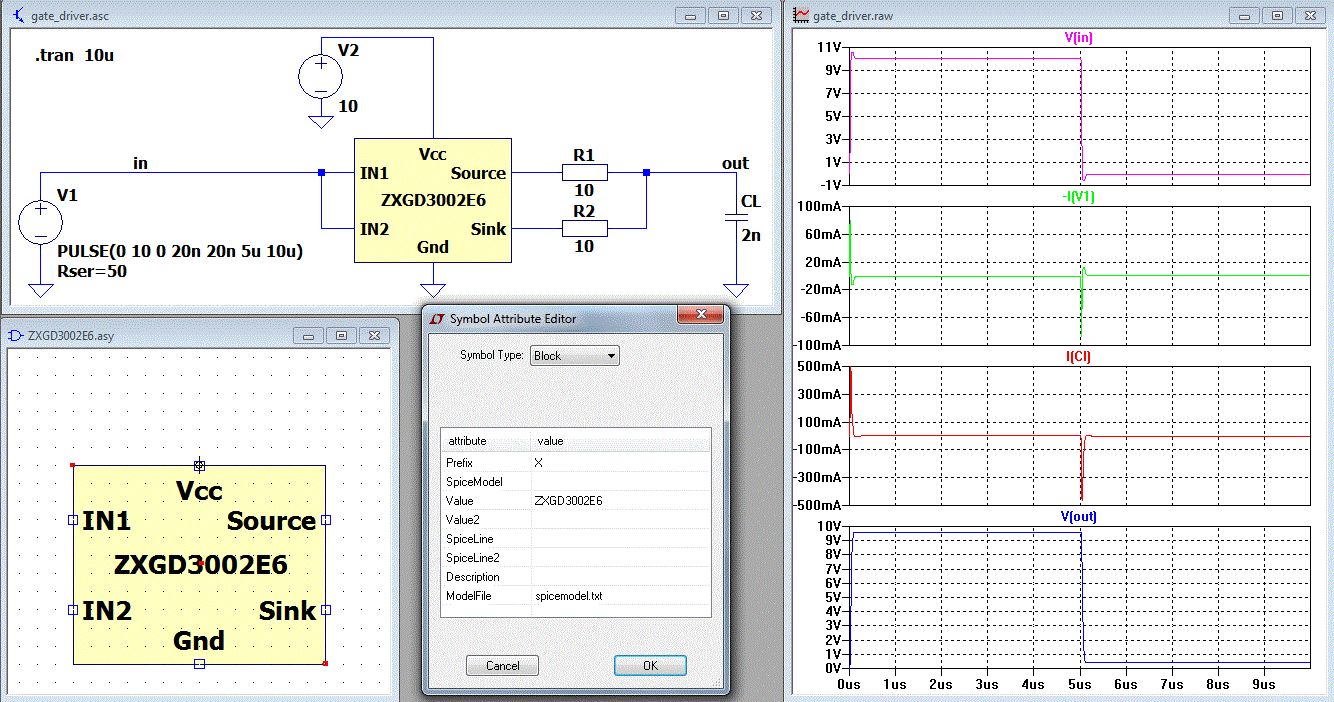The width and height of the screenshot is (1334, 702).
Task: Click the V(in) trace label
Action: pos(1078,38)
